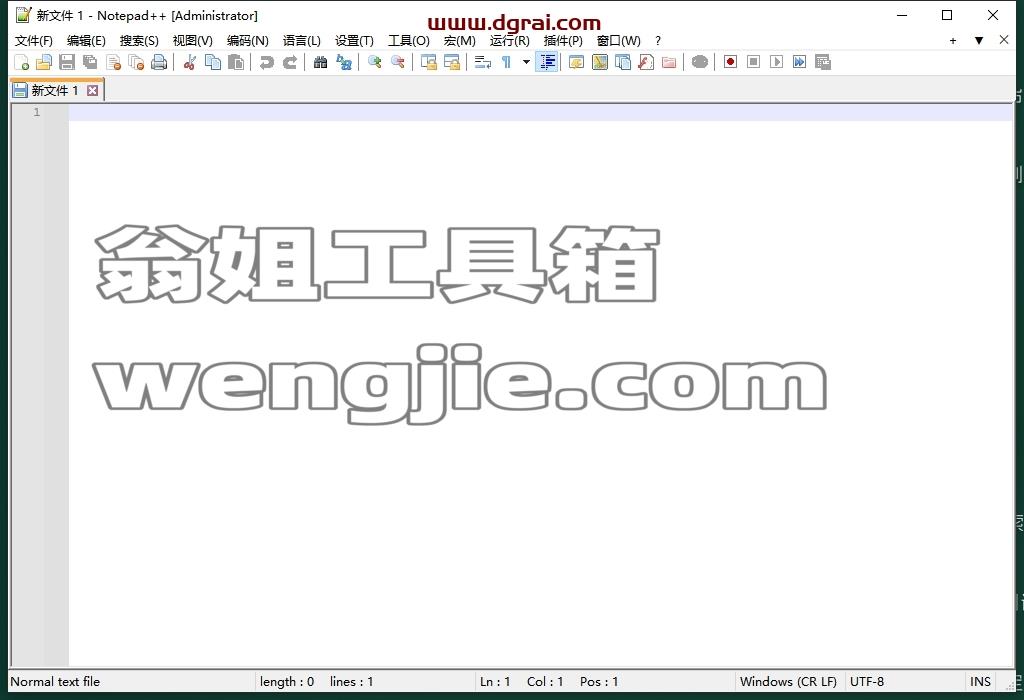1024x700 pixels.
Task: Open the dropdown arrow beside the pilcrow icon
Action: (526, 62)
